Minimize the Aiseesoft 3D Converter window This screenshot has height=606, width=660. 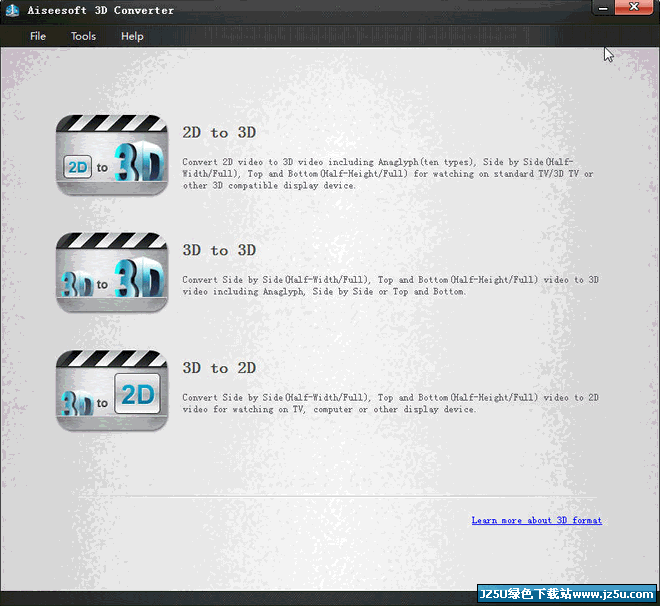coord(603,8)
